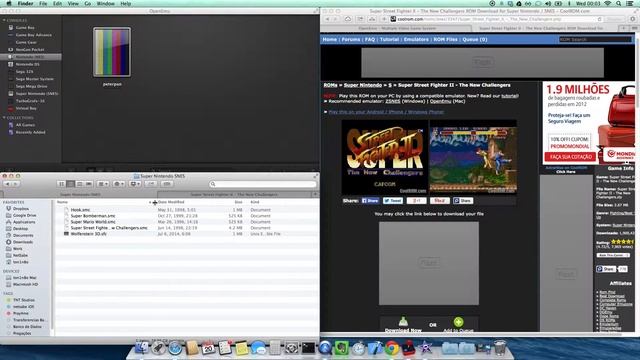Click the Finder forward button

click(x=16, y=184)
